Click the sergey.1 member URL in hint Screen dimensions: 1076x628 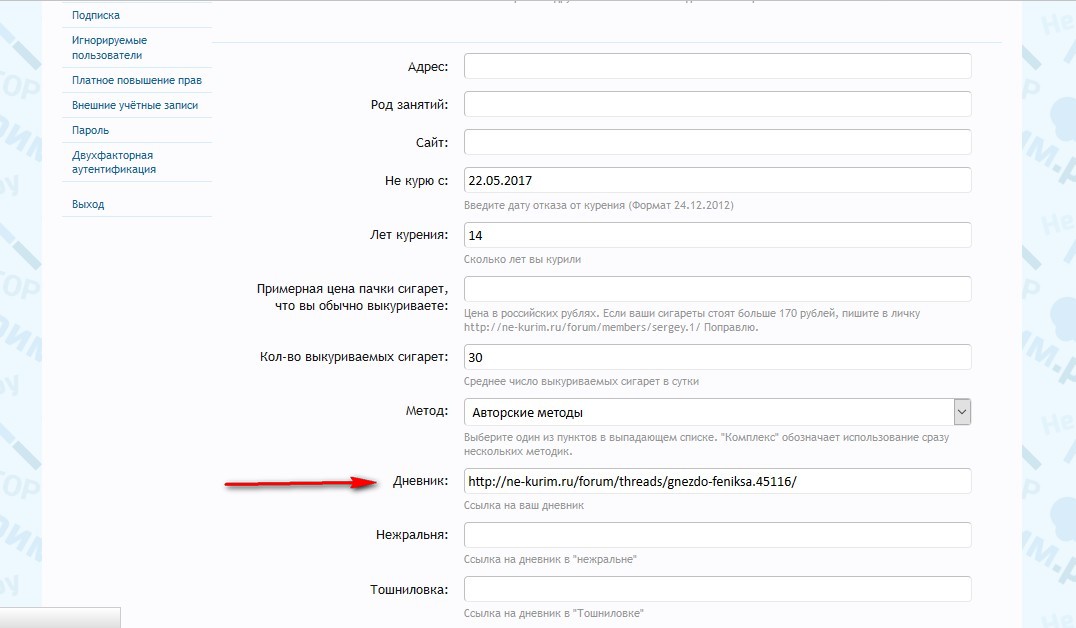(582, 327)
